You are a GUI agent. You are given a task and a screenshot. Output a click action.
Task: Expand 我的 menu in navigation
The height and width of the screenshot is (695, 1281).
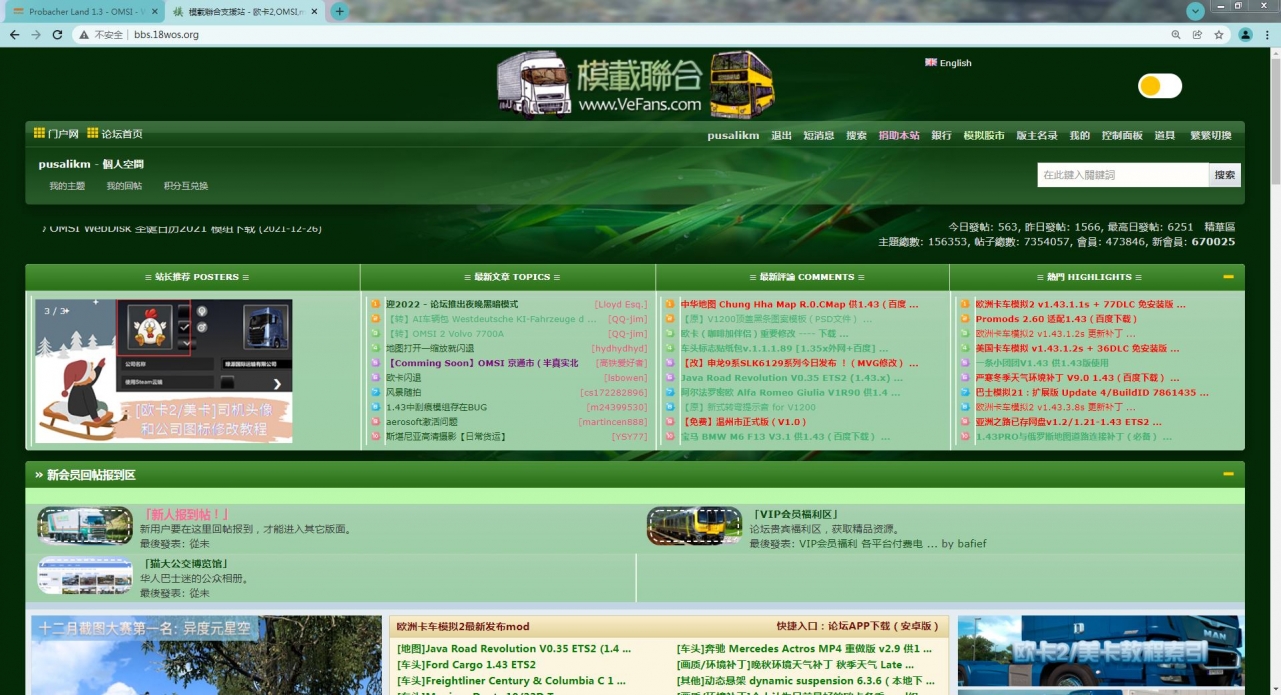[x=1080, y=135]
